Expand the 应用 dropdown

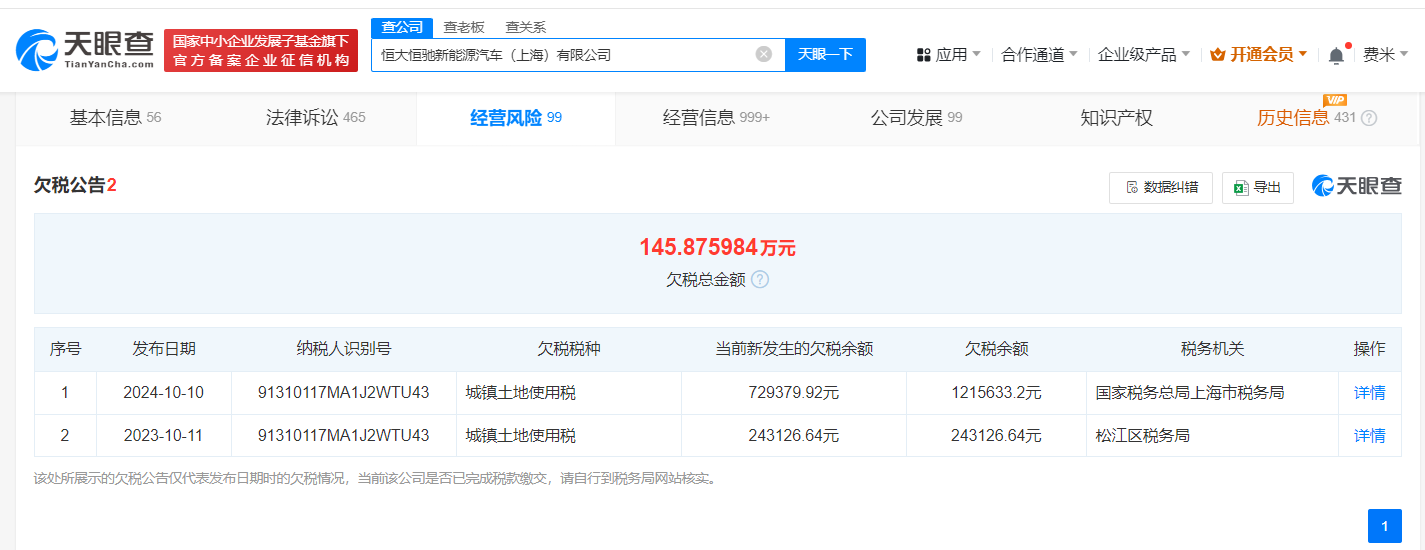coord(948,55)
